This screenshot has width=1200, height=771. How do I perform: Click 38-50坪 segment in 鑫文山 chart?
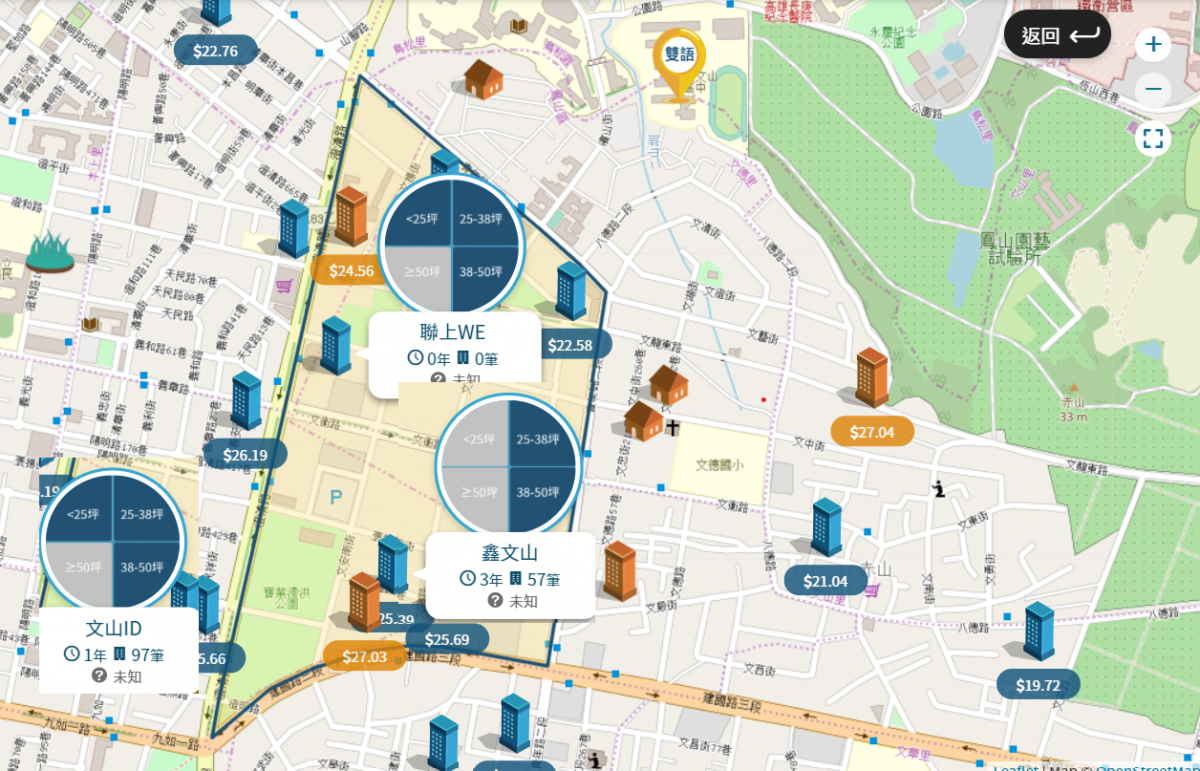tap(539, 493)
